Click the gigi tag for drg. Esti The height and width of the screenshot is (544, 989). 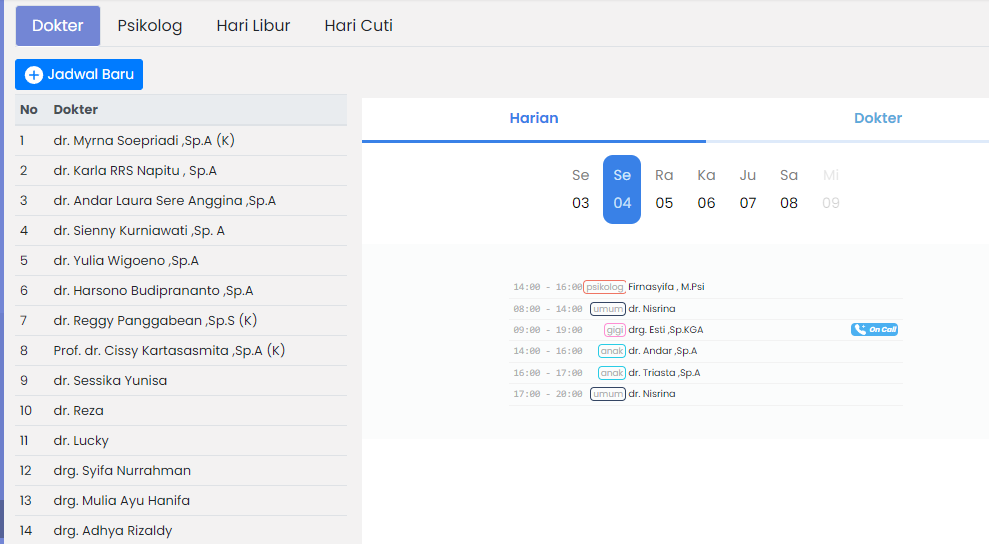614,330
